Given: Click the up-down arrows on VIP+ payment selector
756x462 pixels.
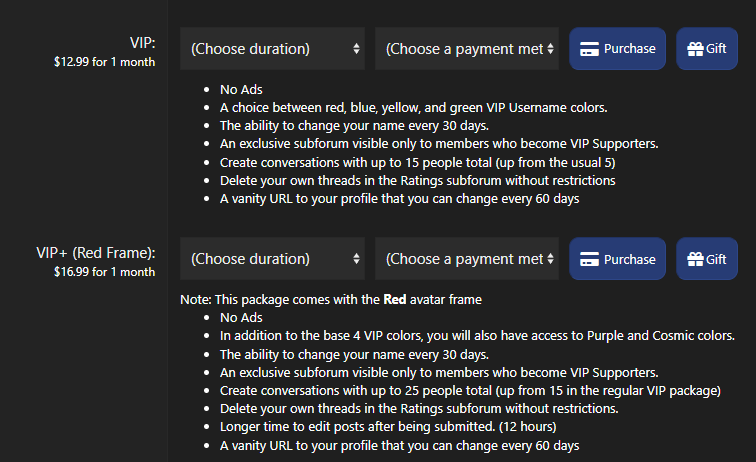Looking at the screenshot, I should [x=551, y=260].
